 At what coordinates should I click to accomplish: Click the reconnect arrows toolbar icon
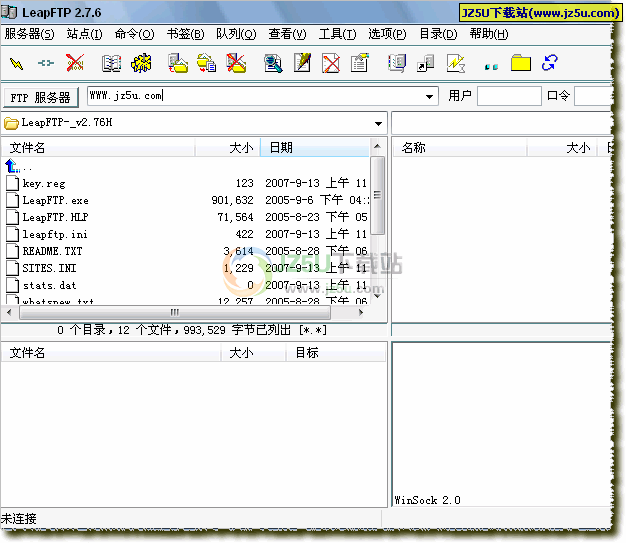(46, 63)
